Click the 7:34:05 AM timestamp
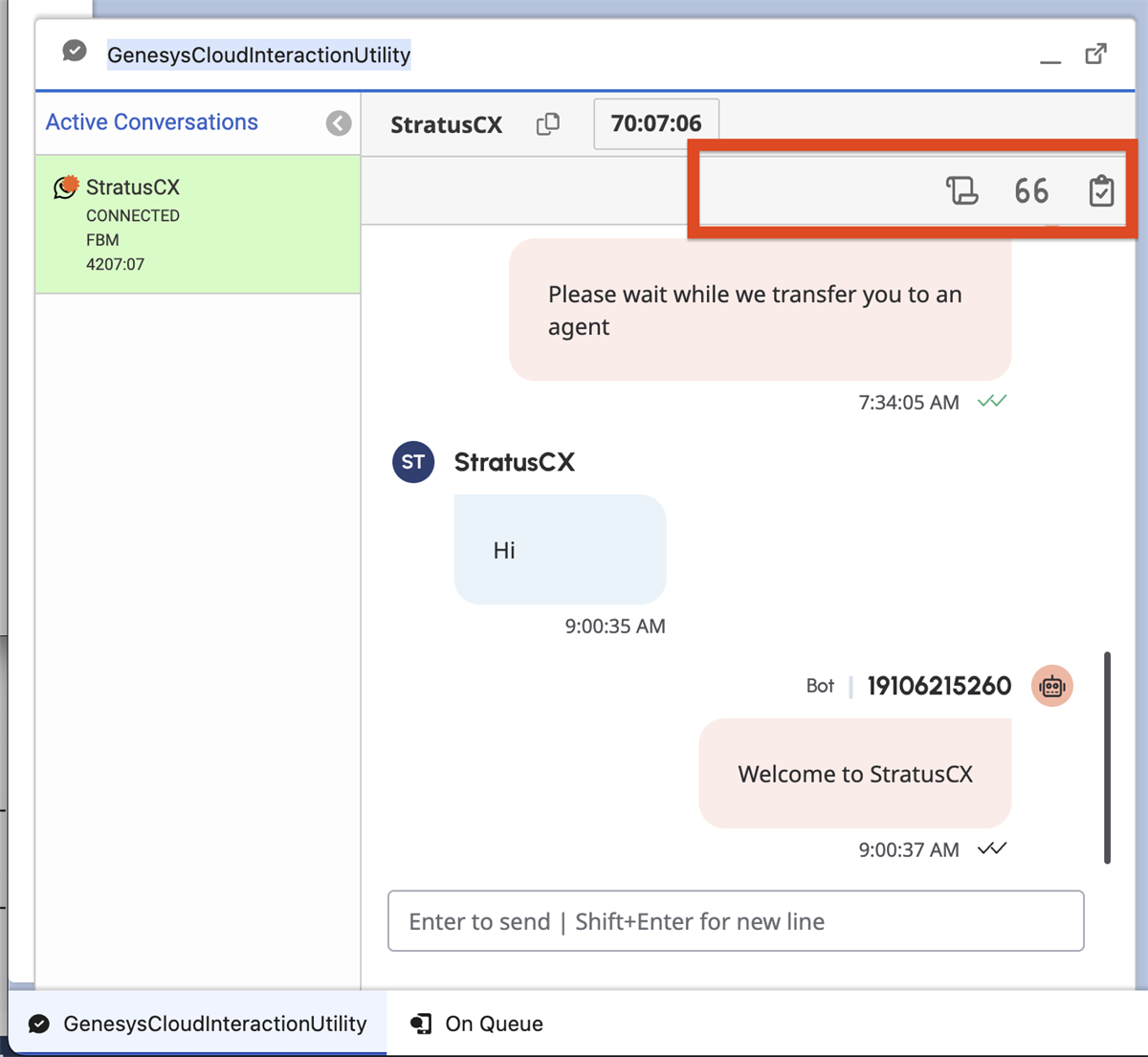Image resolution: width=1148 pixels, height=1057 pixels. click(x=909, y=403)
